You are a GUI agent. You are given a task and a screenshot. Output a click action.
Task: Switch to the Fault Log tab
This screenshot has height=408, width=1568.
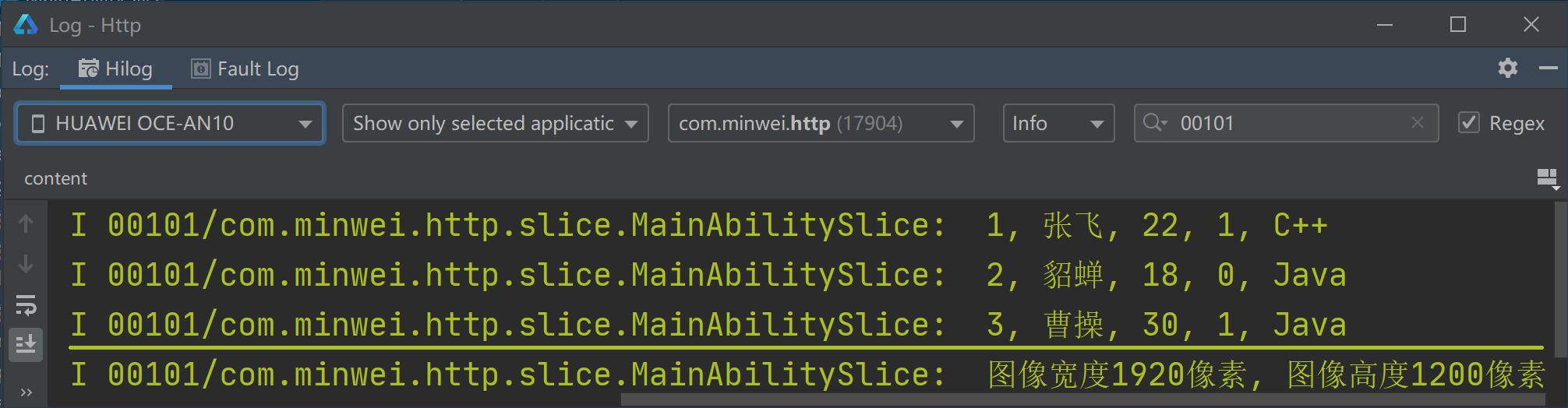[245, 69]
